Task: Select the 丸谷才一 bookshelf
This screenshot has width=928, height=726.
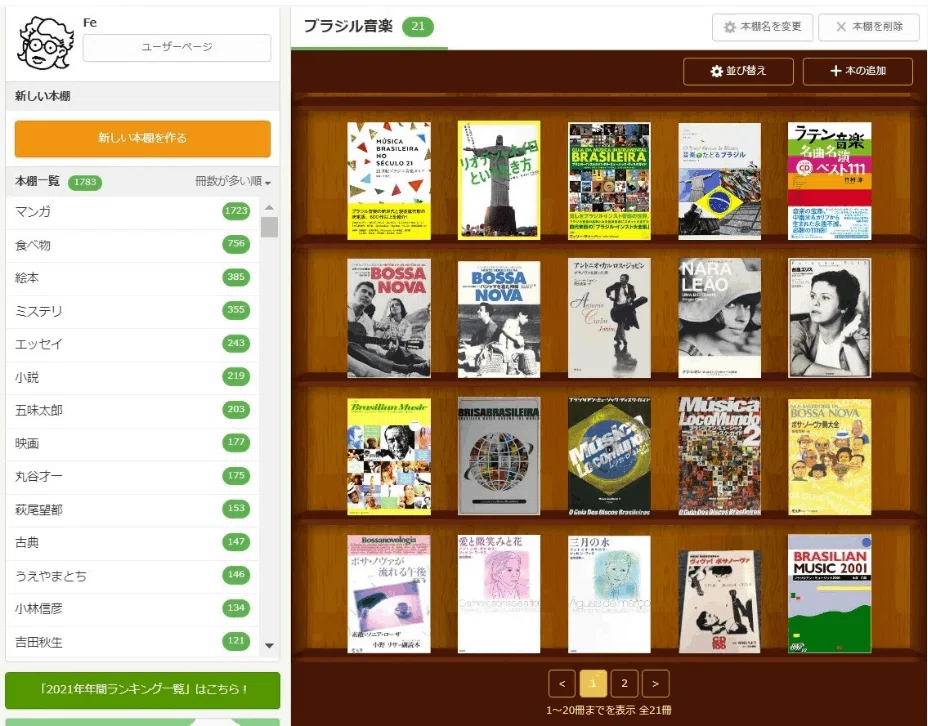Action: [x=133, y=476]
